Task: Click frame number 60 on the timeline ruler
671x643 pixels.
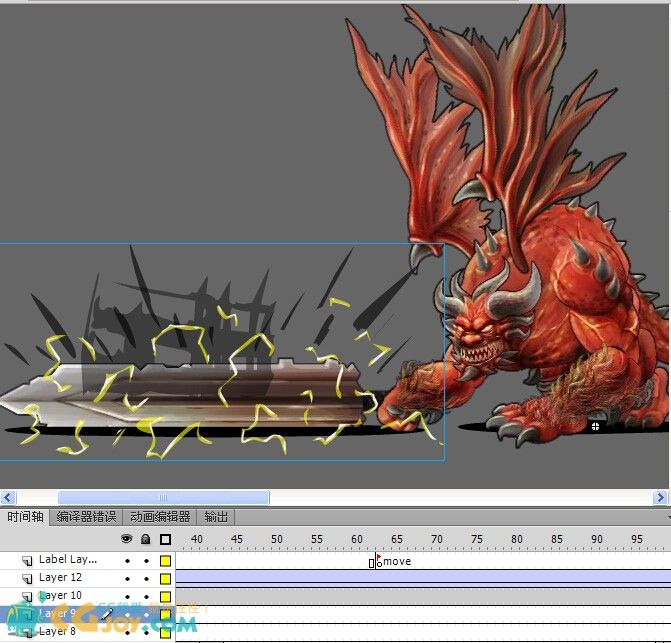Action: (x=357, y=539)
